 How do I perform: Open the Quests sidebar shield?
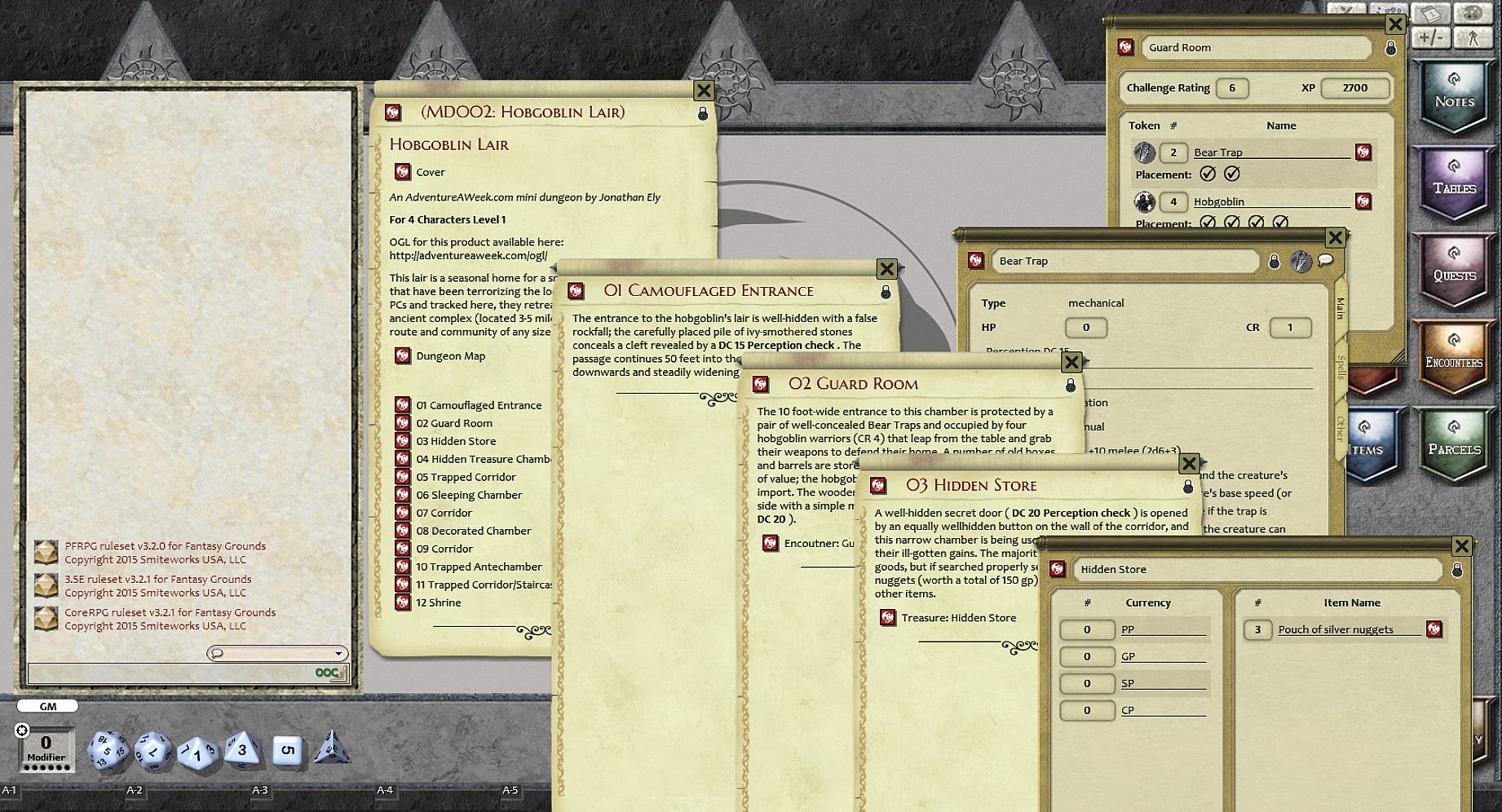[1454, 272]
